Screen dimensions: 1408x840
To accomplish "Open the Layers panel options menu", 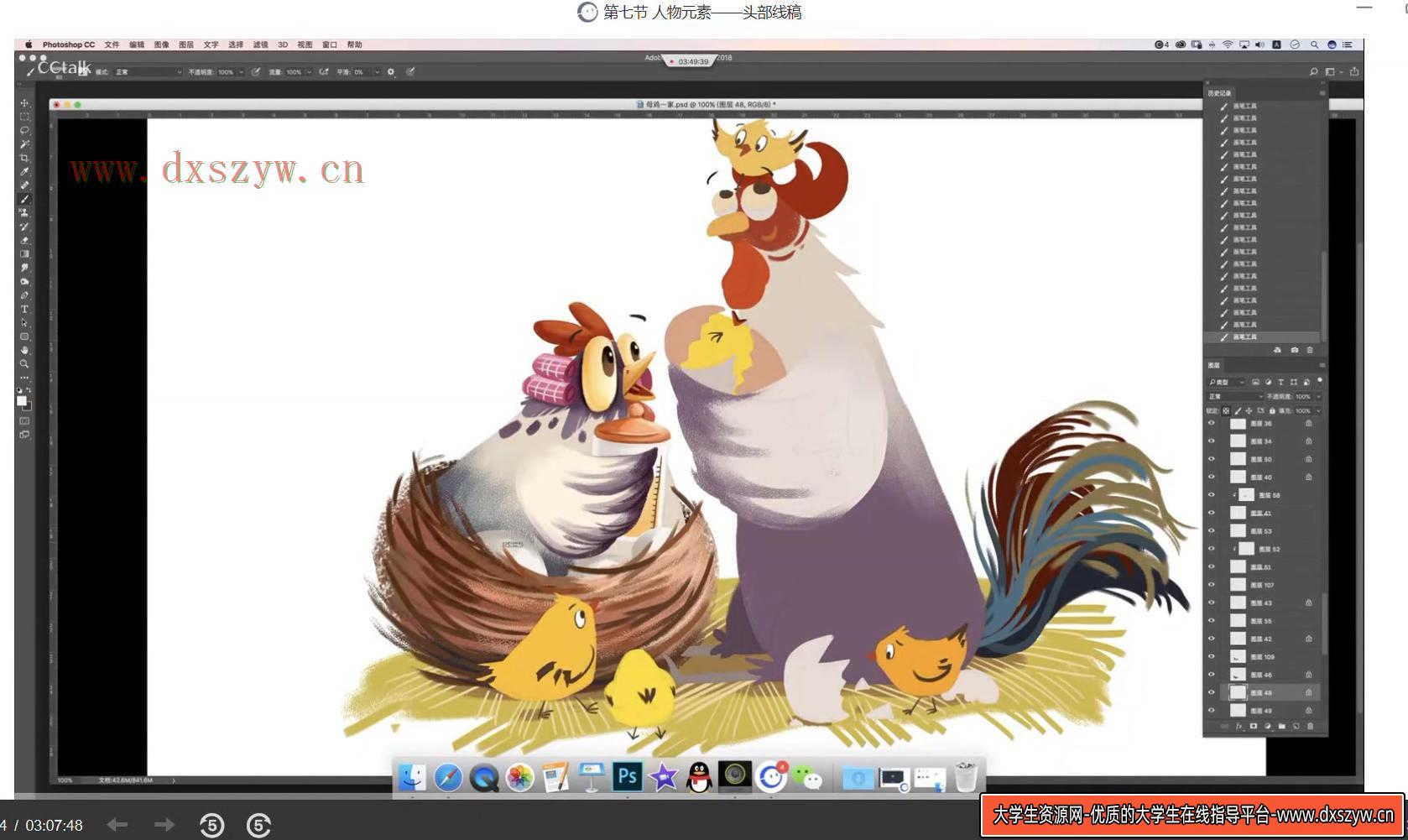I will click(x=1322, y=365).
